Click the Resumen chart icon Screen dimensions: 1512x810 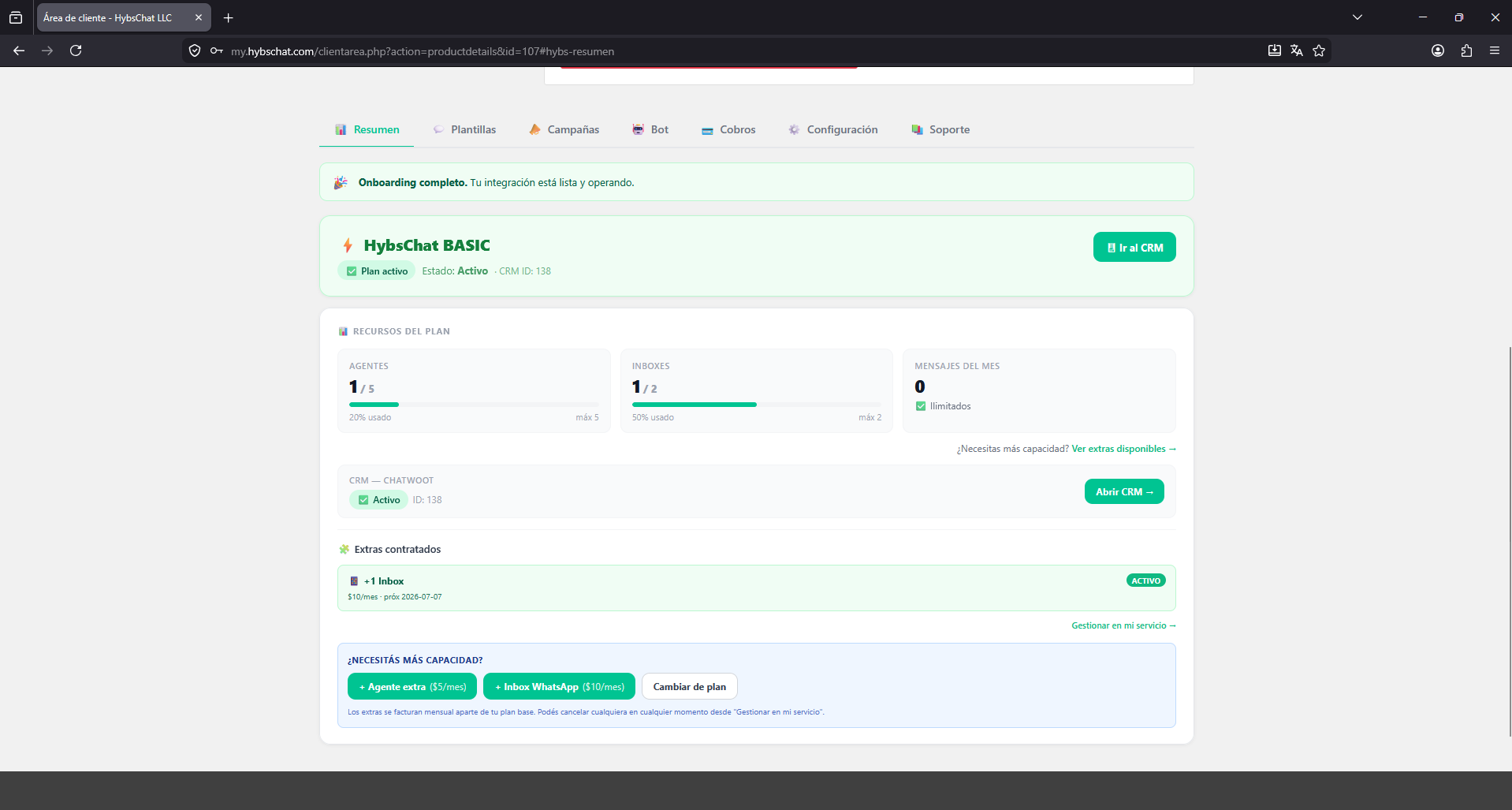[341, 129]
